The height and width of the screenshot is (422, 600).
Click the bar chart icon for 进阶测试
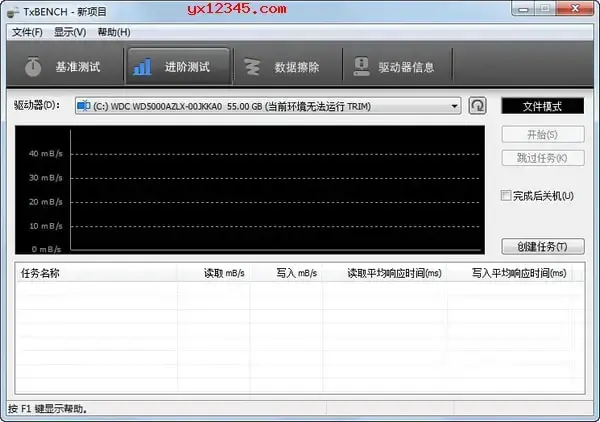[142, 67]
